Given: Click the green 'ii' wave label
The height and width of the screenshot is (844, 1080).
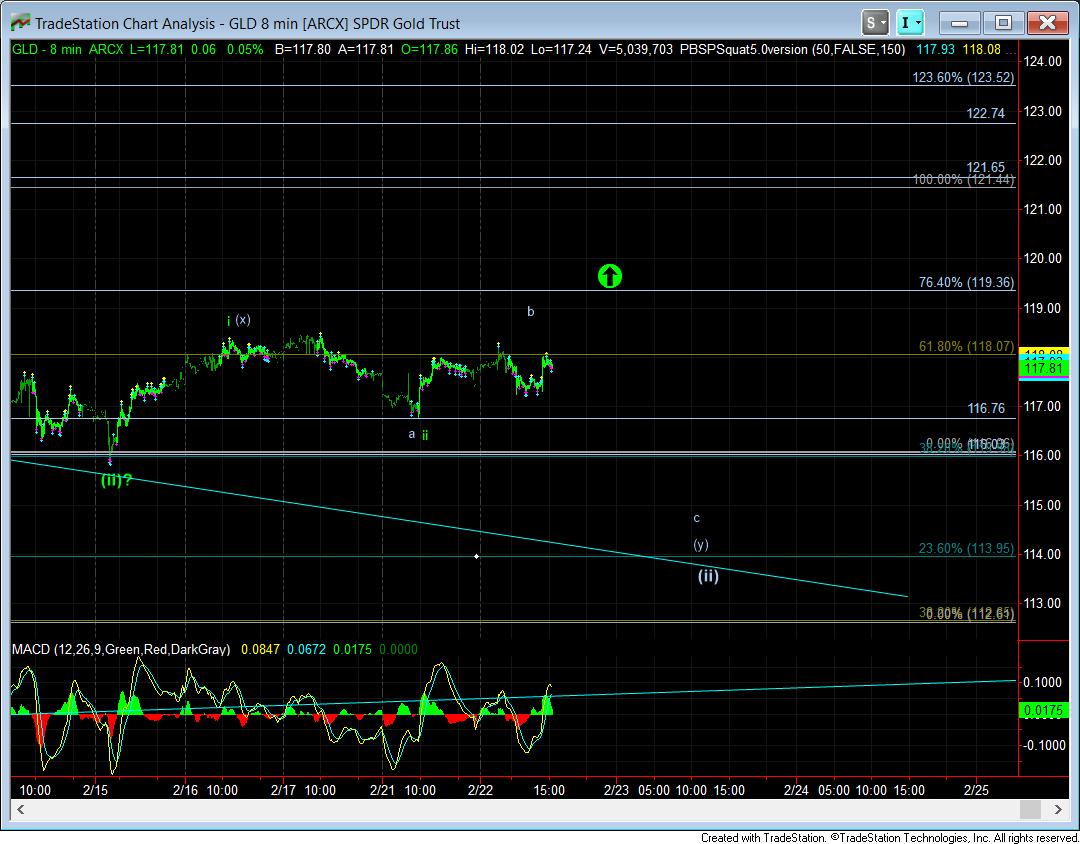Looking at the screenshot, I should point(425,435).
